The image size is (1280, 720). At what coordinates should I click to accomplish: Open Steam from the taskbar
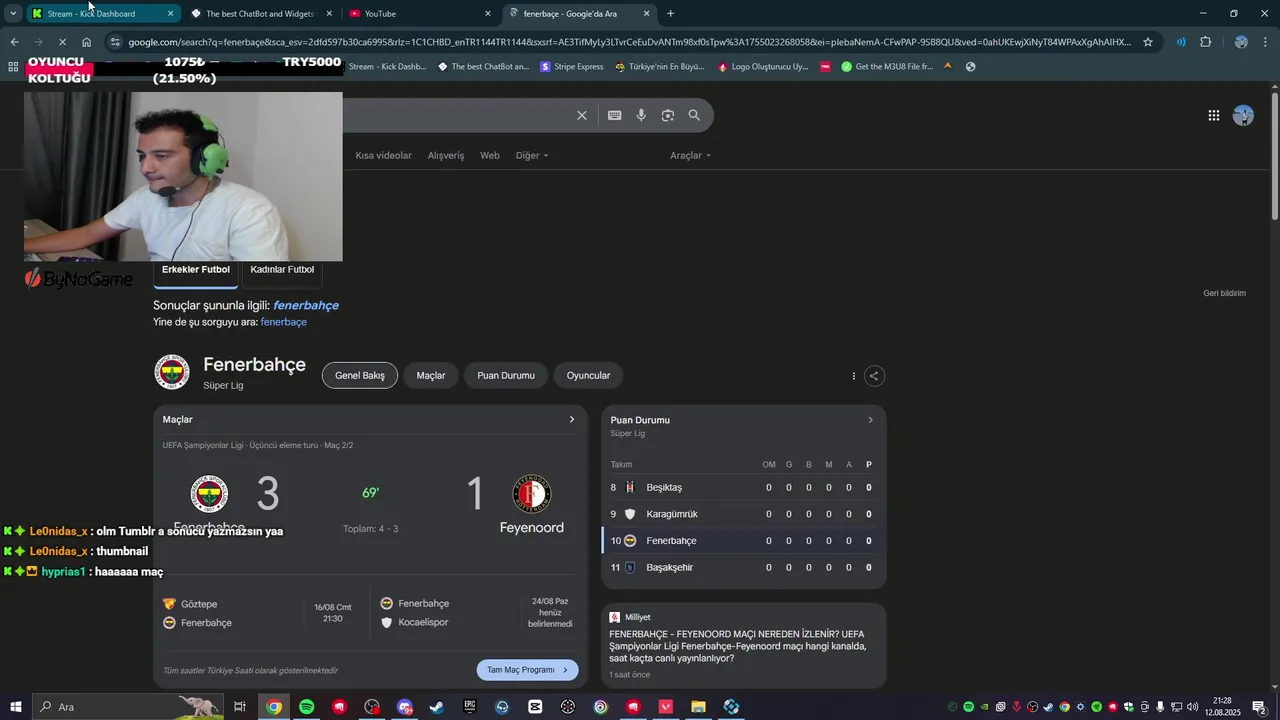click(437, 707)
